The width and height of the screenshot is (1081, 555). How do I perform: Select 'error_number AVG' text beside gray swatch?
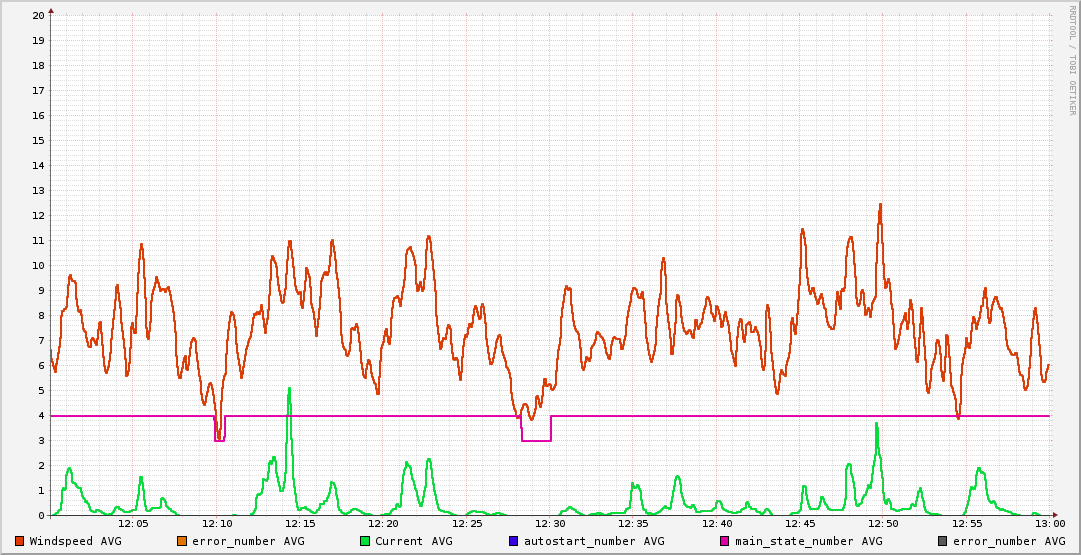pos(1009,541)
